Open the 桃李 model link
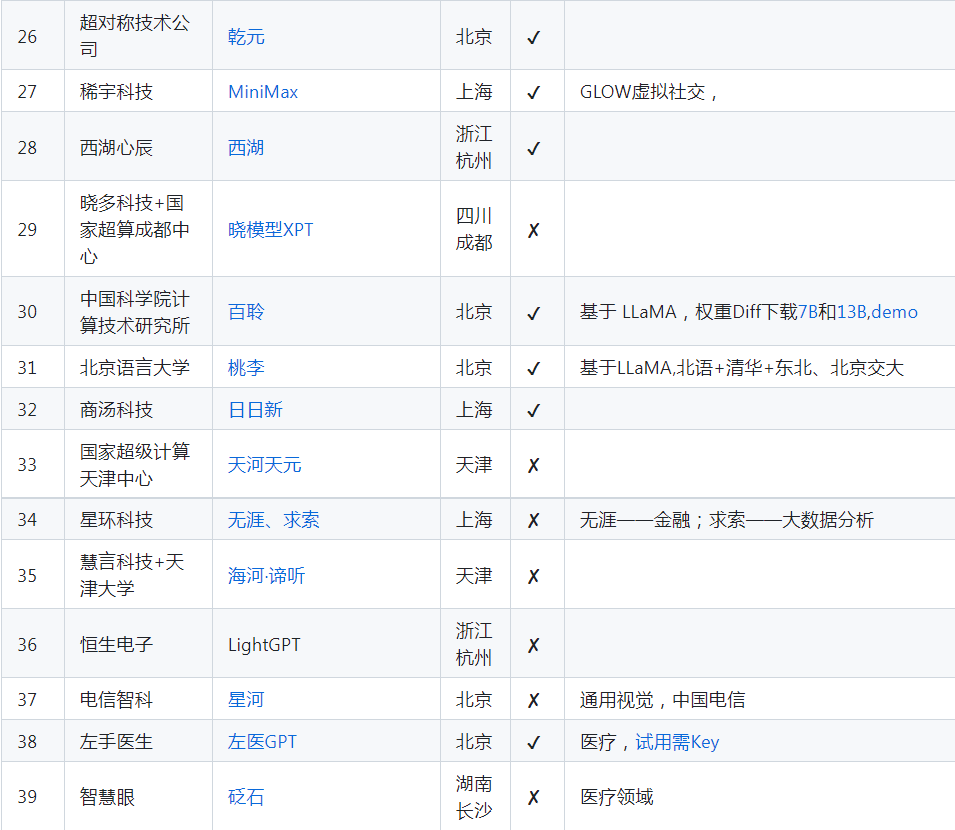Image resolution: width=955 pixels, height=830 pixels. (246, 368)
